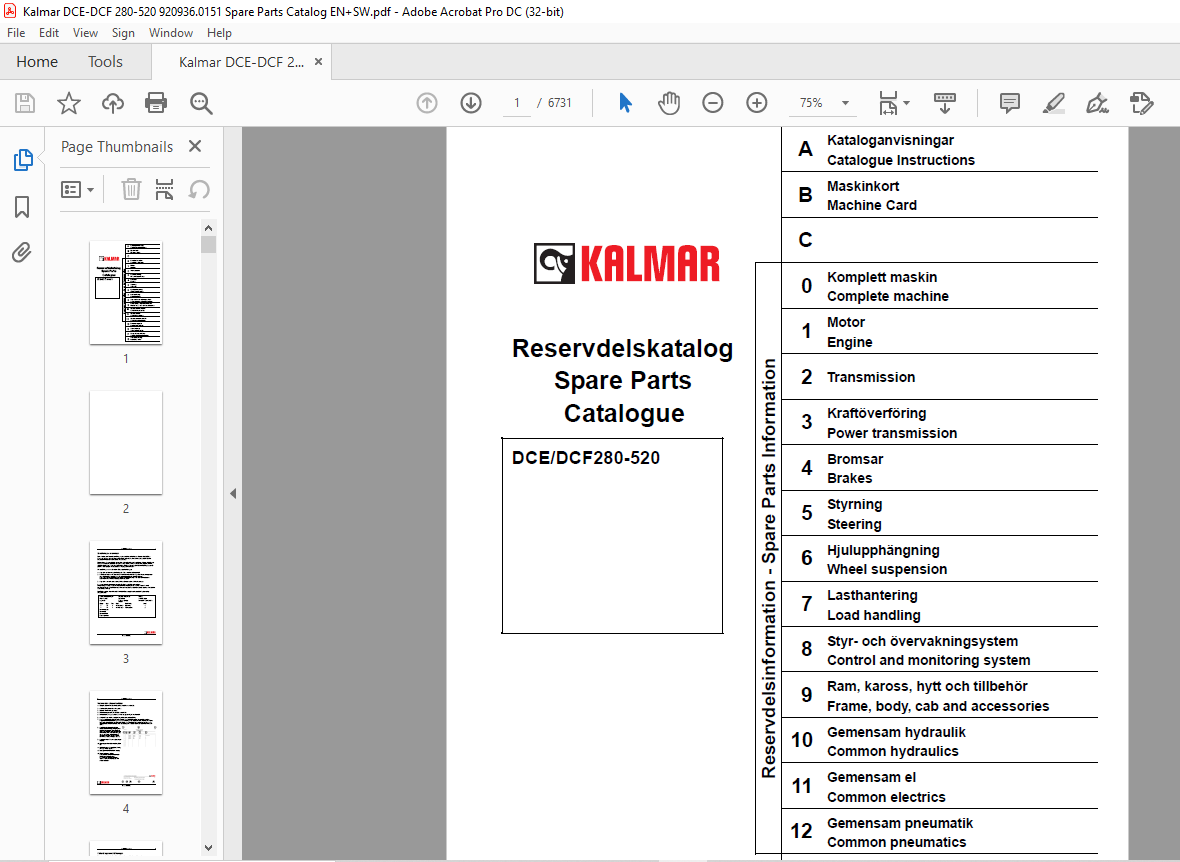Upload to cloud icon

pos(113,103)
